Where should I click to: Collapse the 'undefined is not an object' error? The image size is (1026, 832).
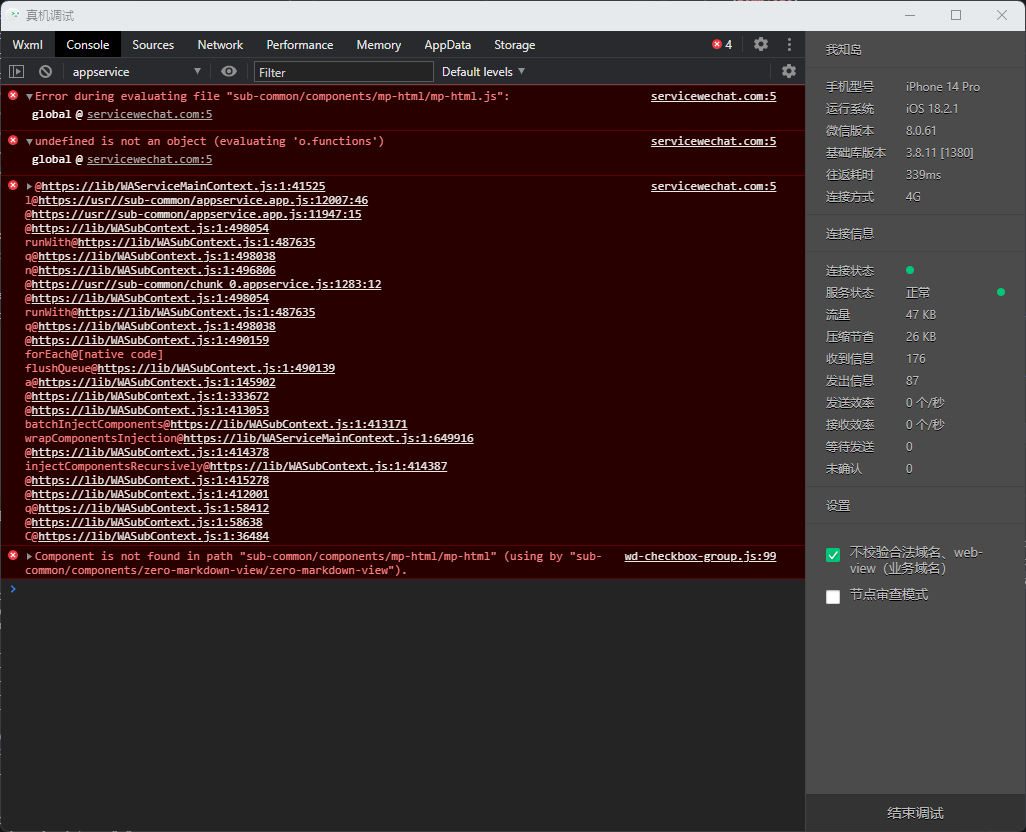(29, 141)
